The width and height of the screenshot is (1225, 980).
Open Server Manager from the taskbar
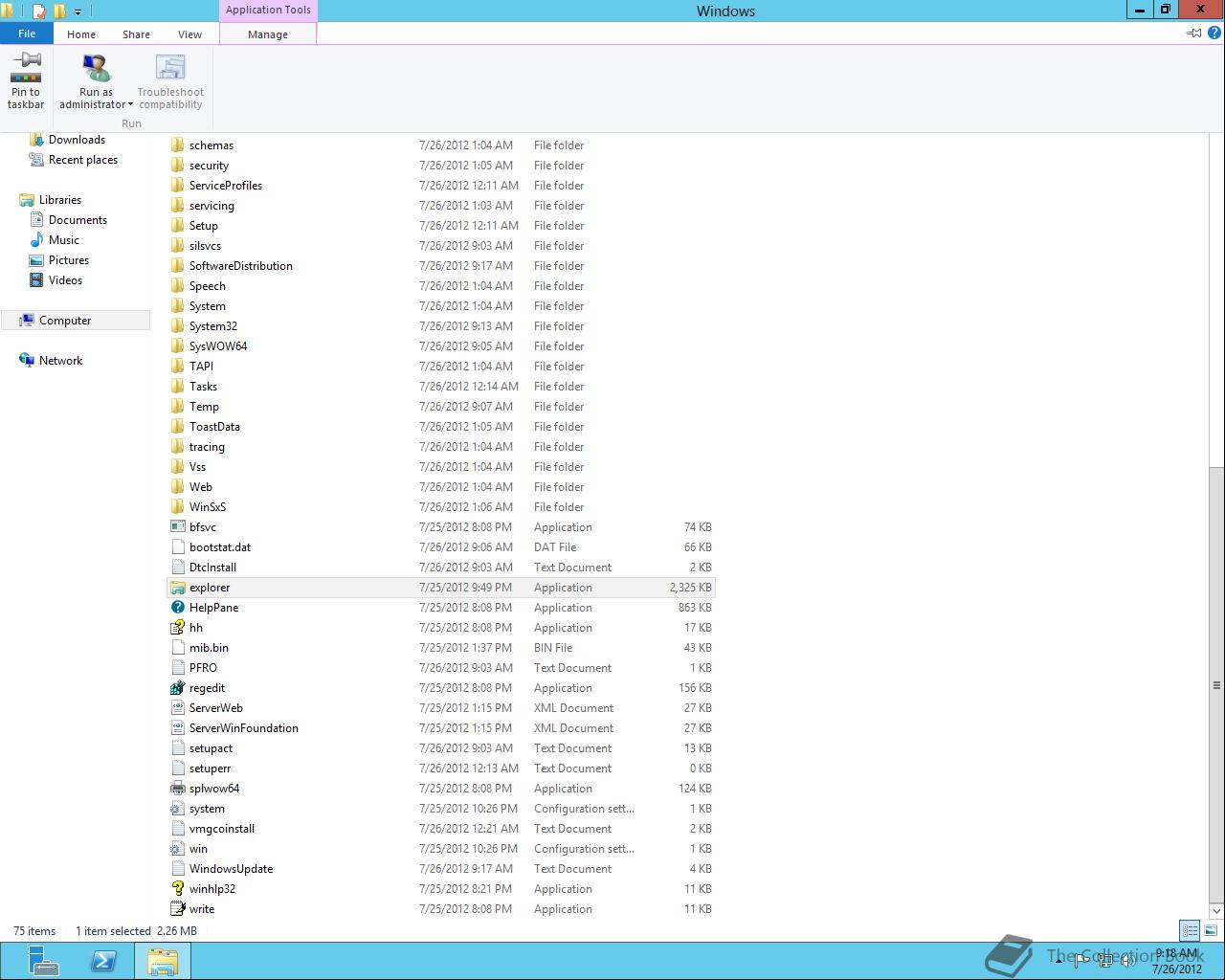click(44, 961)
